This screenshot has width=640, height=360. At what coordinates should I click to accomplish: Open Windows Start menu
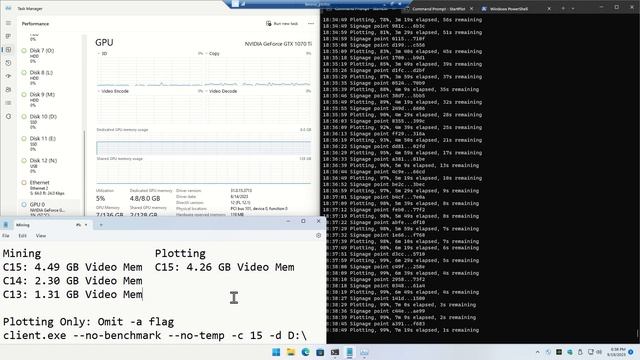(x=276, y=352)
